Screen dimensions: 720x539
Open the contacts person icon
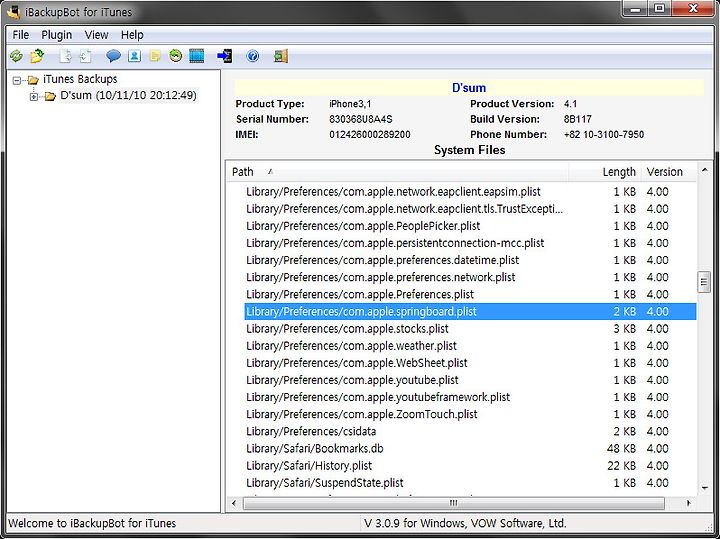coord(134,56)
